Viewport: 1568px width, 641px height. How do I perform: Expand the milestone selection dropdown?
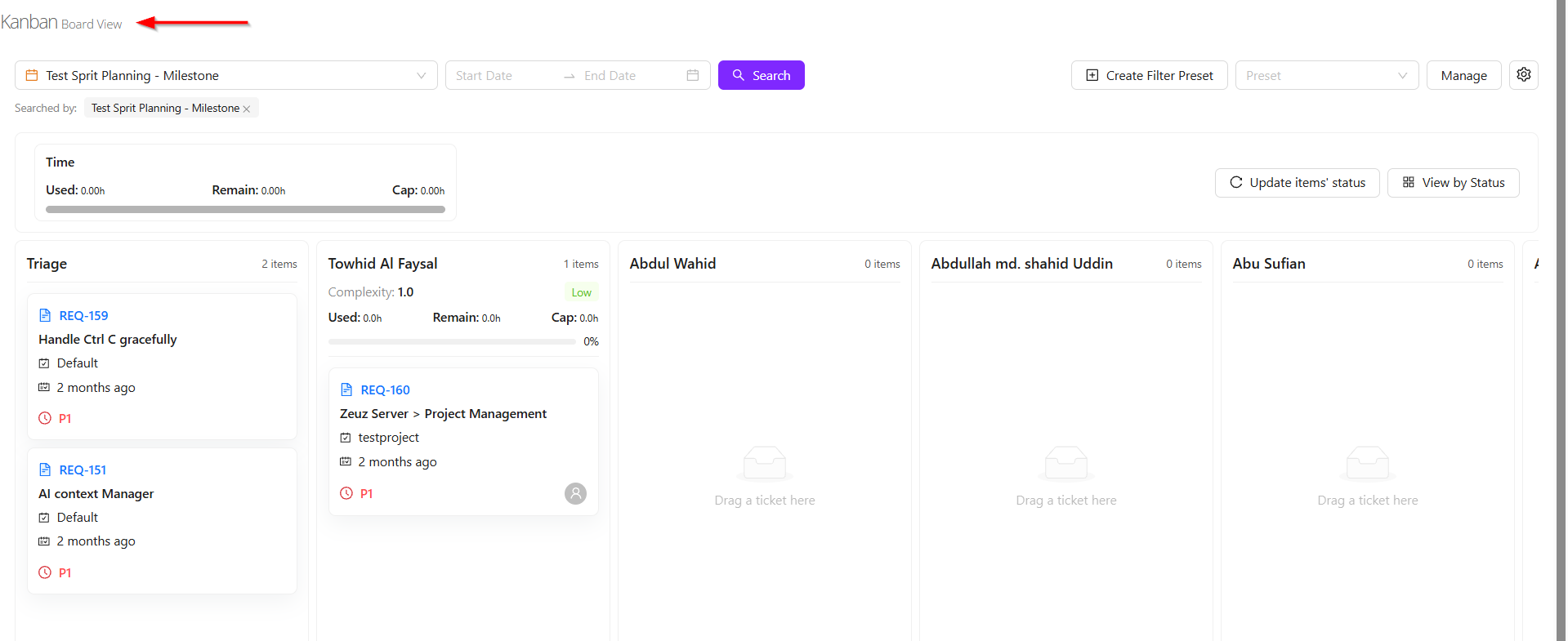(x=421, y=75)
